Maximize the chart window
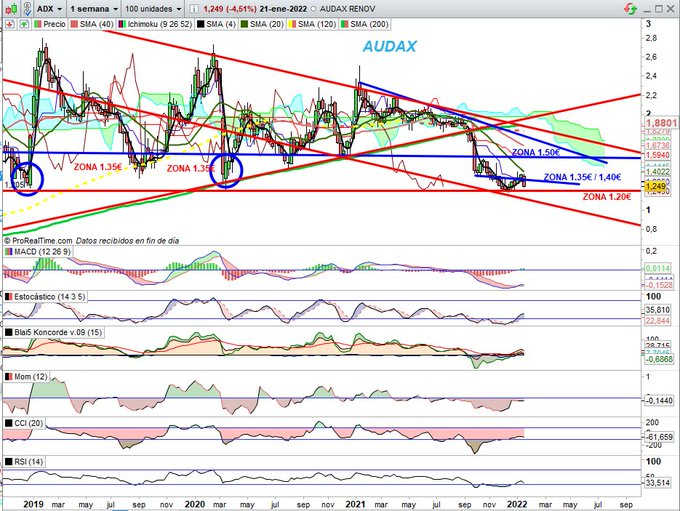This screenshot has width=680, height=511. (x=659, y=8)
